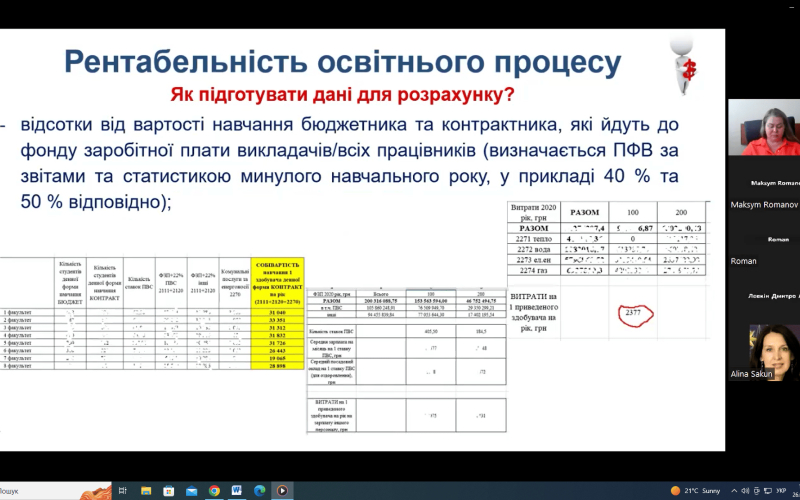Viewport: 800px width, 500px height.
Task: Select the top presenter video thumbnail
Action: click(764, 127)
